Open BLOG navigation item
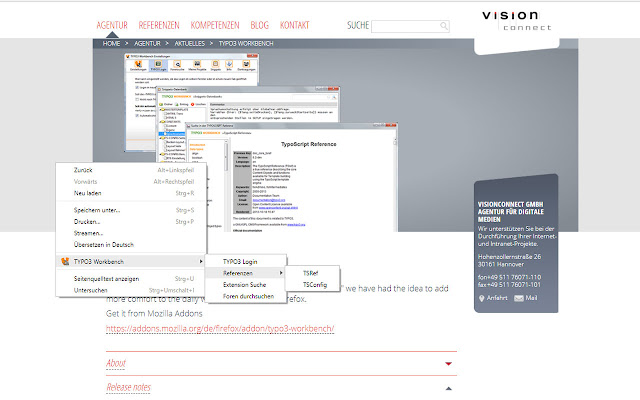 tap(260, 25)
